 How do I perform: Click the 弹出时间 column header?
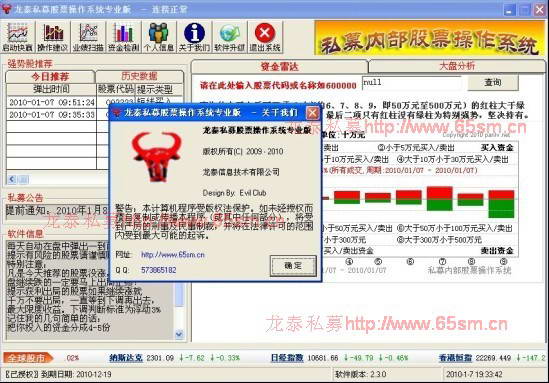[x=51, y=89]
